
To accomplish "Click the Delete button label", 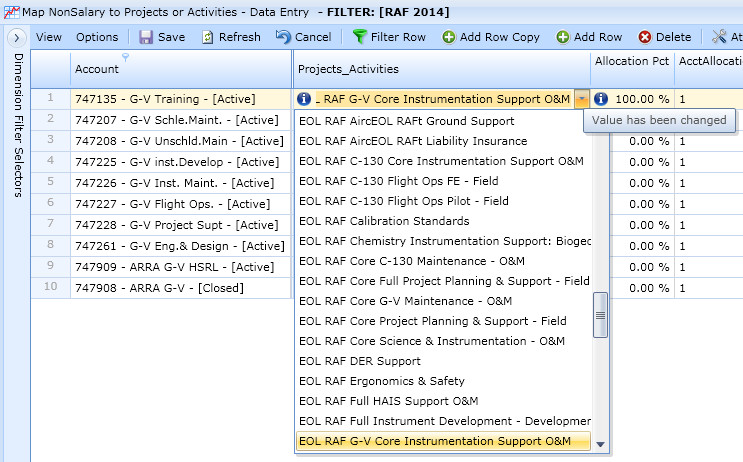I will pyautogui.click(x=673, y=37).
